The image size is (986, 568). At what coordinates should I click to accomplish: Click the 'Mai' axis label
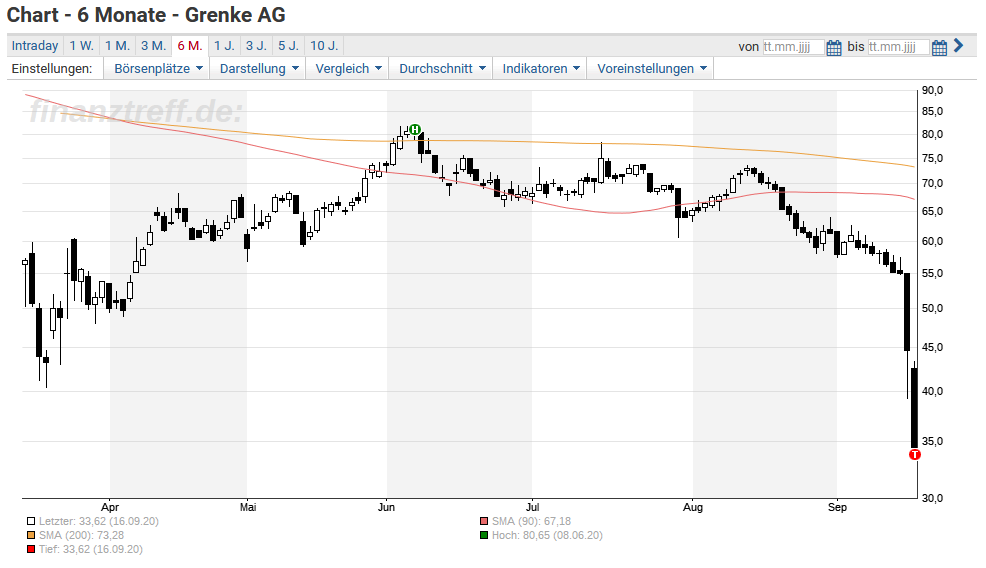pos(248,507)
